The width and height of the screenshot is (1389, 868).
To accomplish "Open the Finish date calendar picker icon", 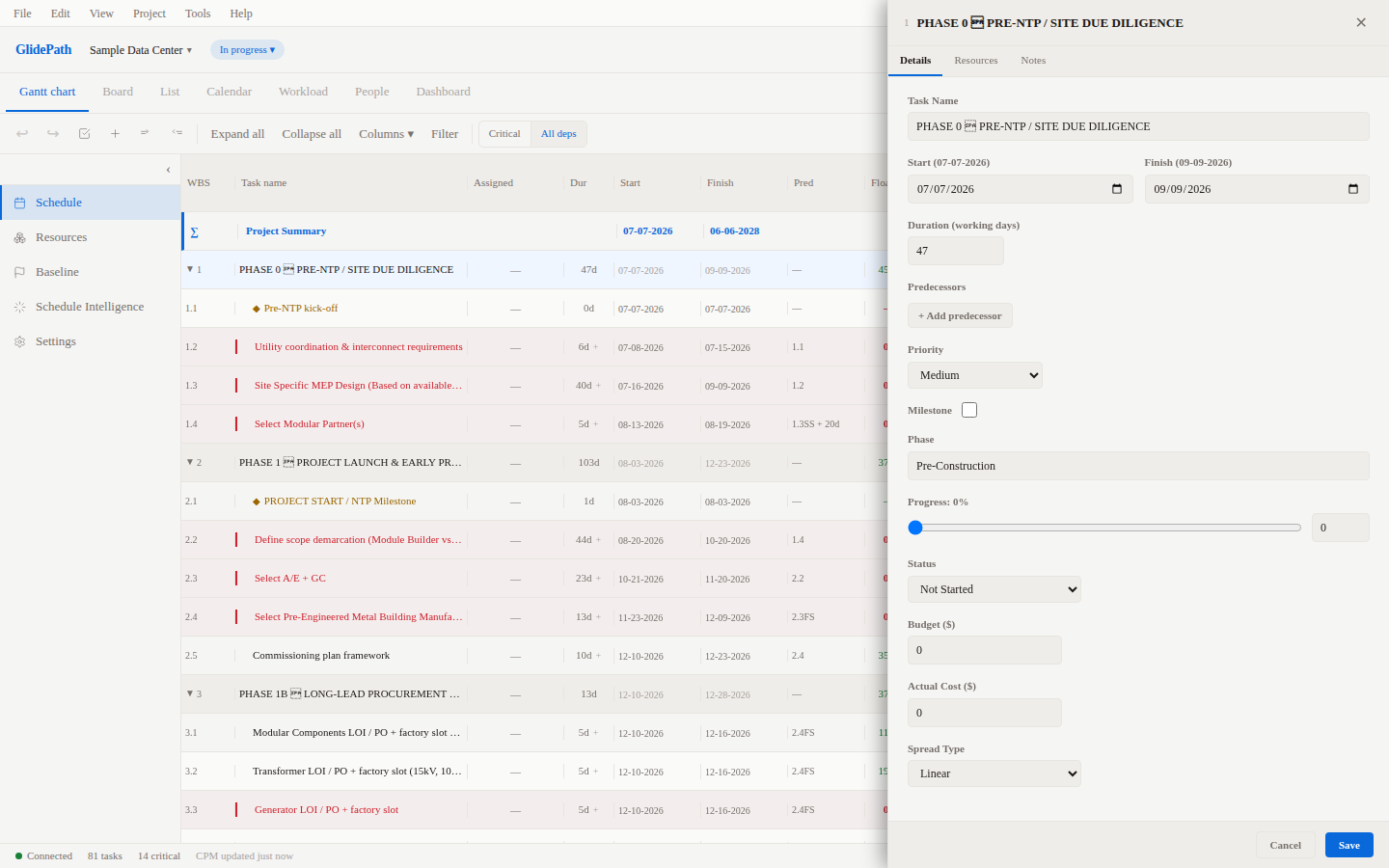I will [1353, 189].
